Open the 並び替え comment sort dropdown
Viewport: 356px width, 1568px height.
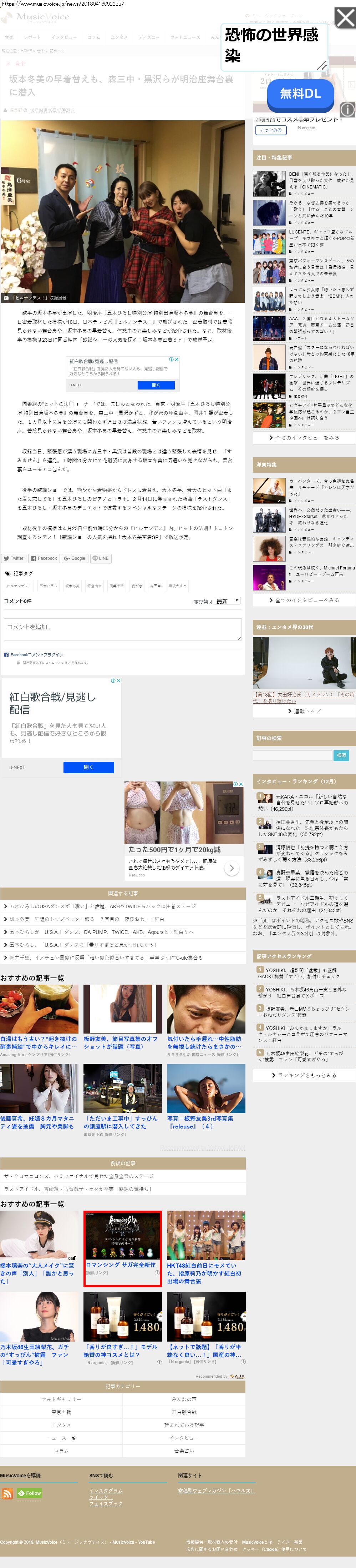pos(228,601)
